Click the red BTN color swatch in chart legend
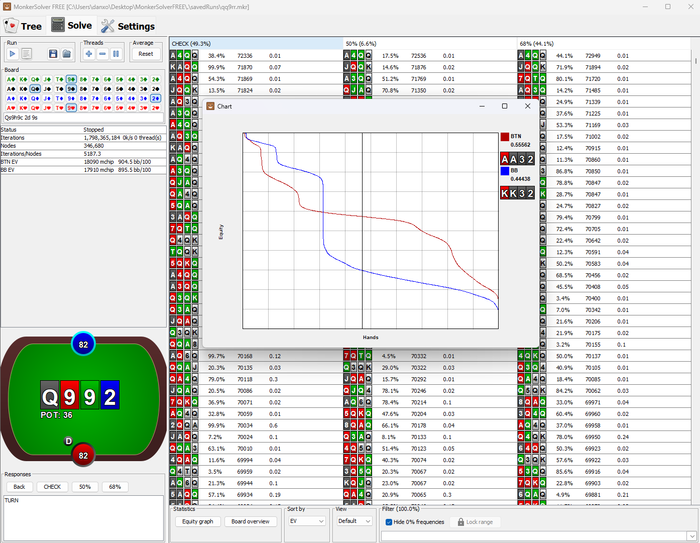This screenshot has height=543, width=700. [x=505, y=137]
